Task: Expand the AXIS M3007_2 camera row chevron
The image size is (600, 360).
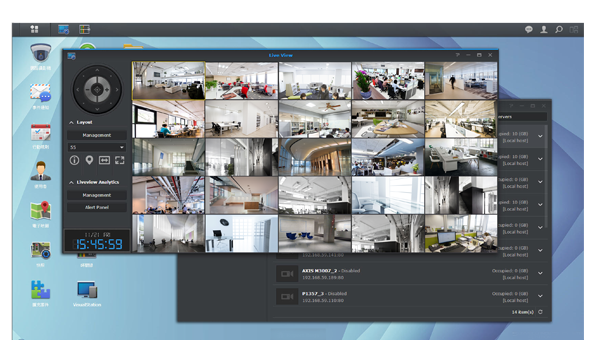Action: pos(540,274)
